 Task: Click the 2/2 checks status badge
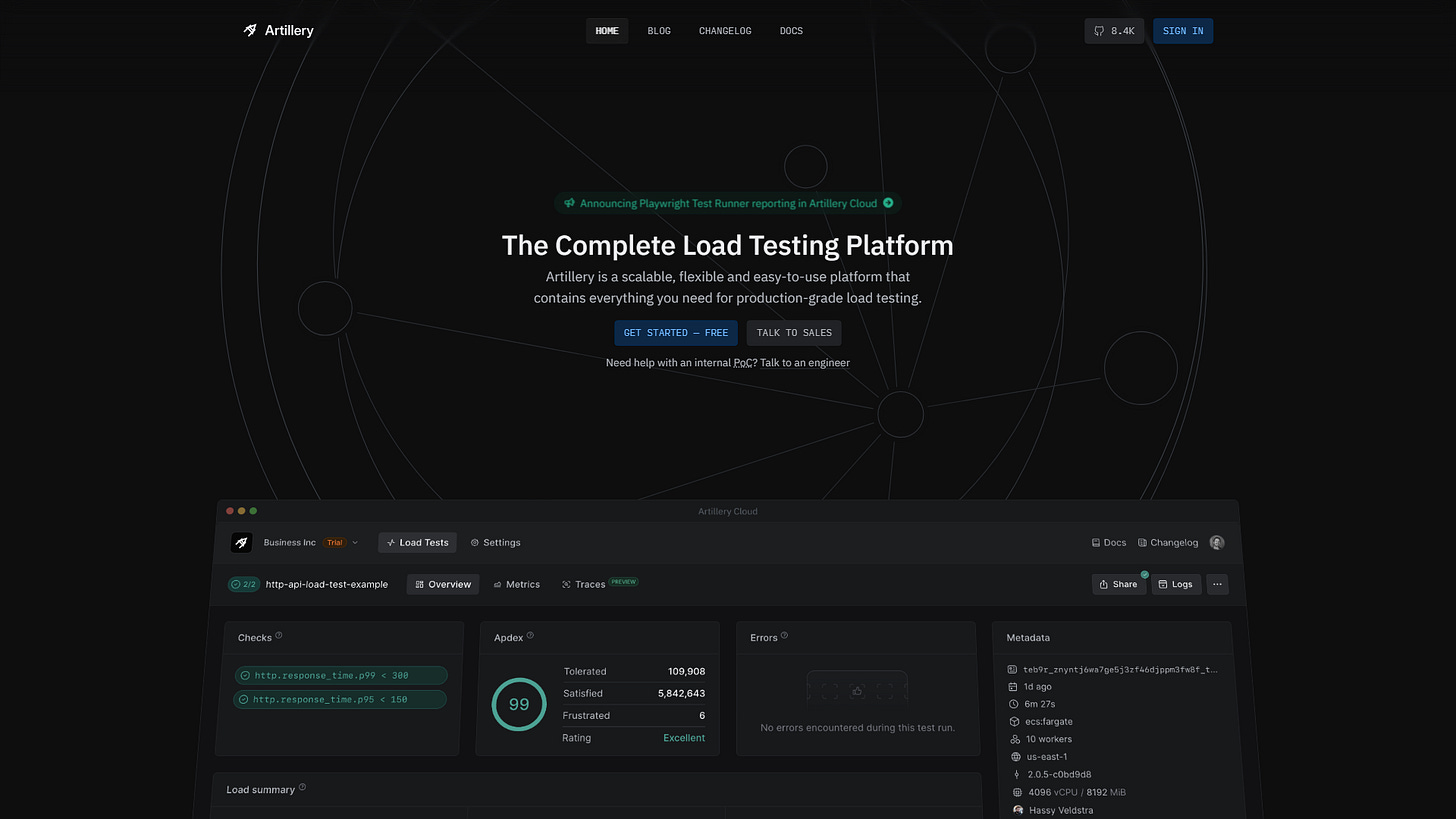click(244, 584)
